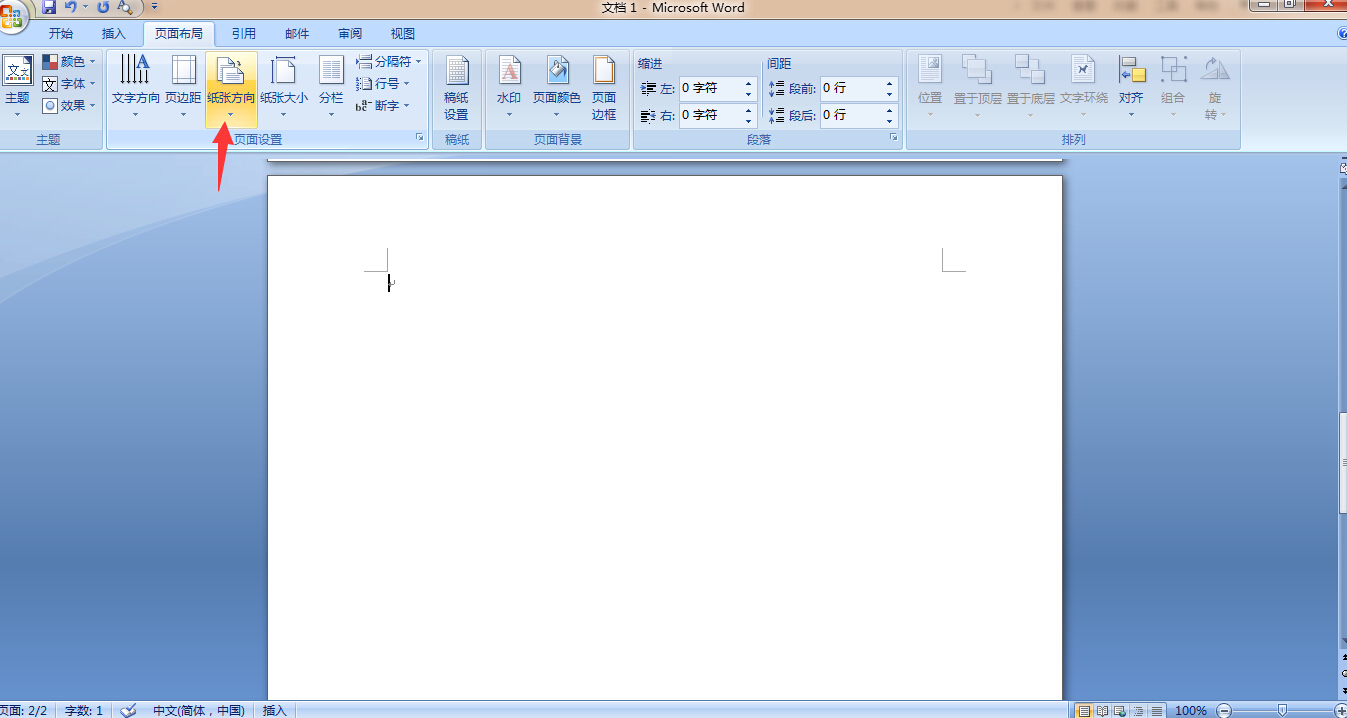This screenshot has height=718, width=1347.
Task: Open the Page Color (页面颜色) picker
Action: (x=557, y=87)
